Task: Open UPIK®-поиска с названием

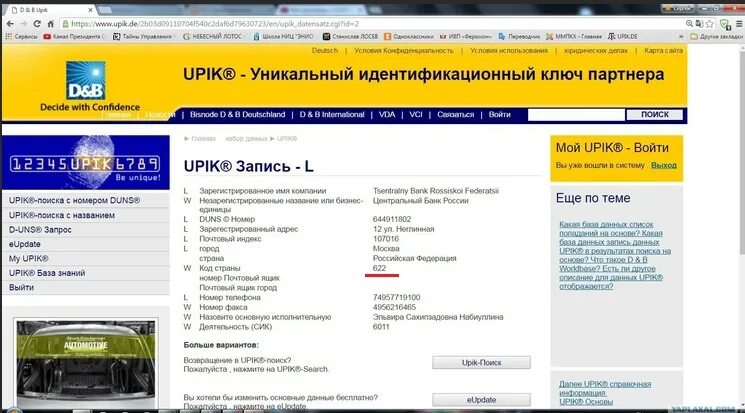Action: [x=62, y=215]
